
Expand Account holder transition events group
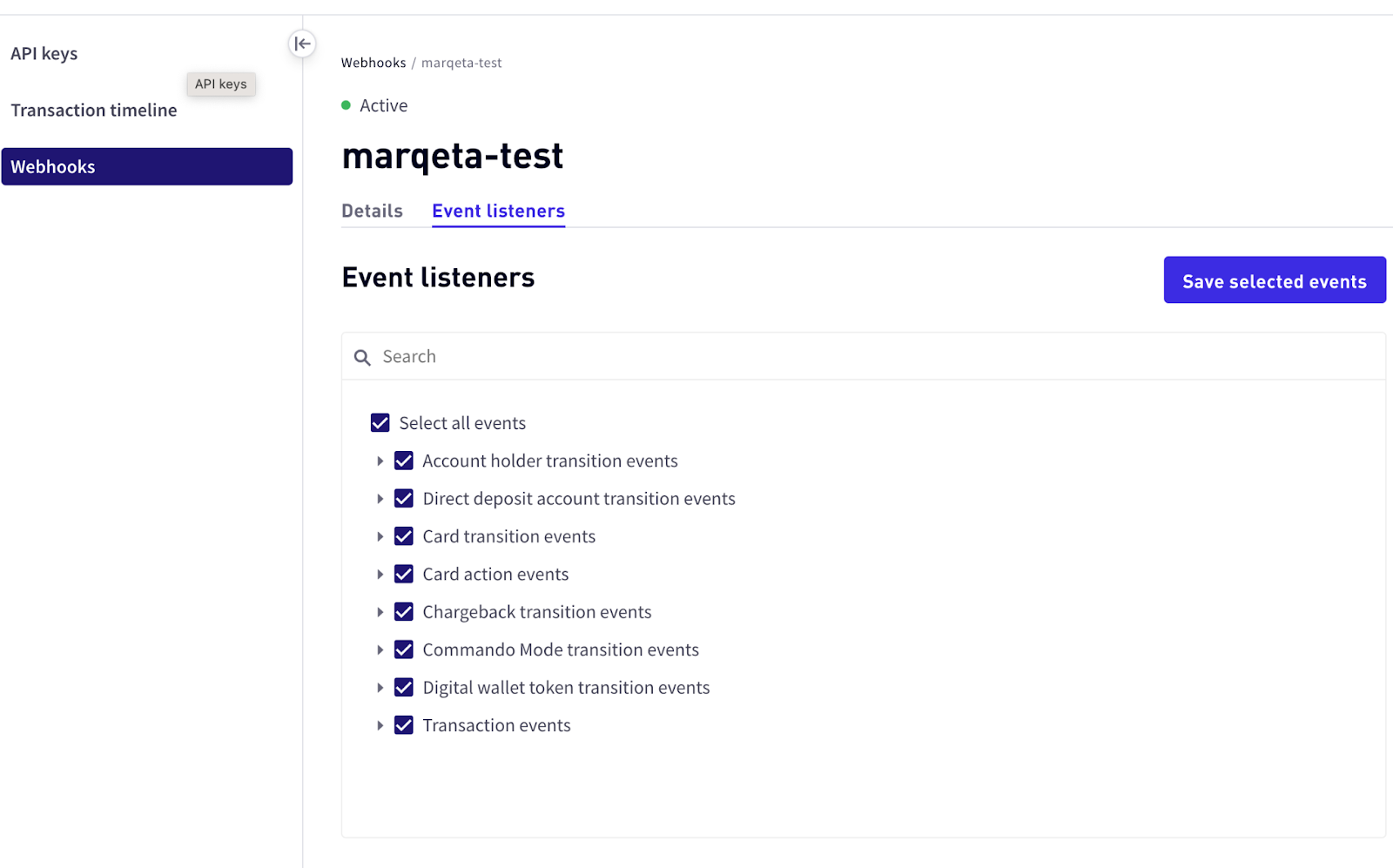[x=380, y=461]
